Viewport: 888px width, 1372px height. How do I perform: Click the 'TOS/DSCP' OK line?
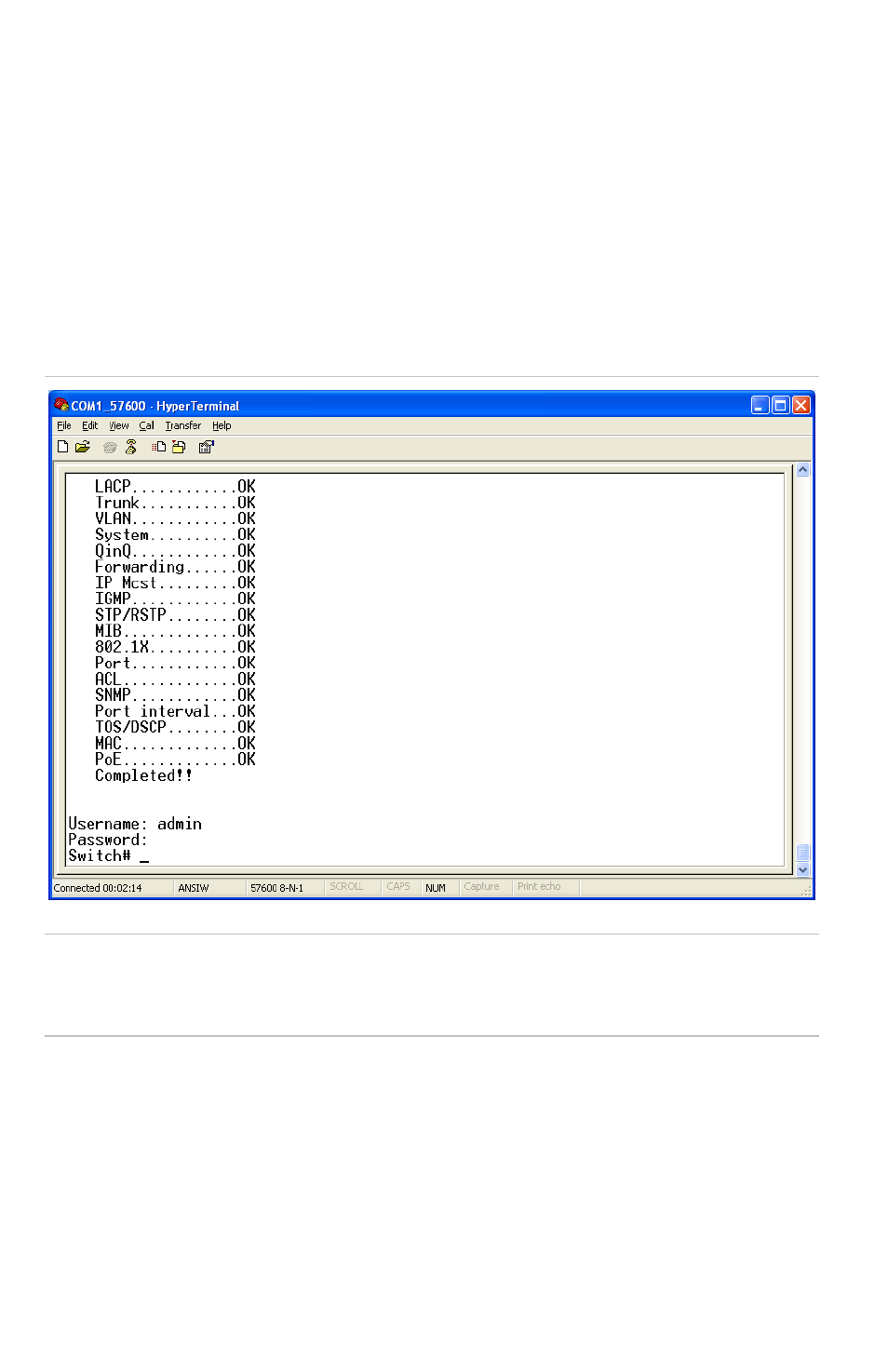175,727
